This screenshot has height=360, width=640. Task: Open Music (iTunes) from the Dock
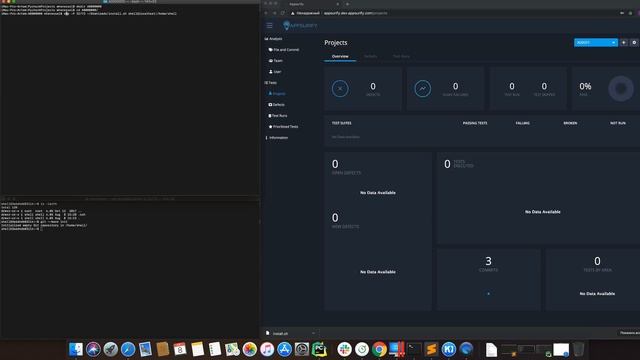coord(267,349)
